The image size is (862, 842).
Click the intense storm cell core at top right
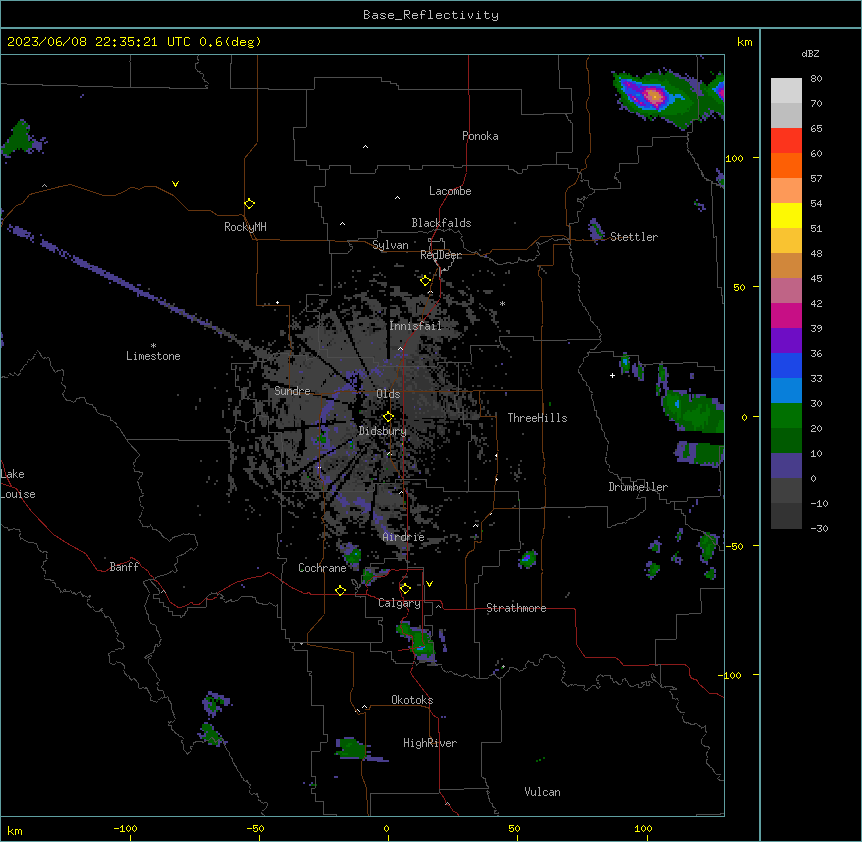coord(654,97)
